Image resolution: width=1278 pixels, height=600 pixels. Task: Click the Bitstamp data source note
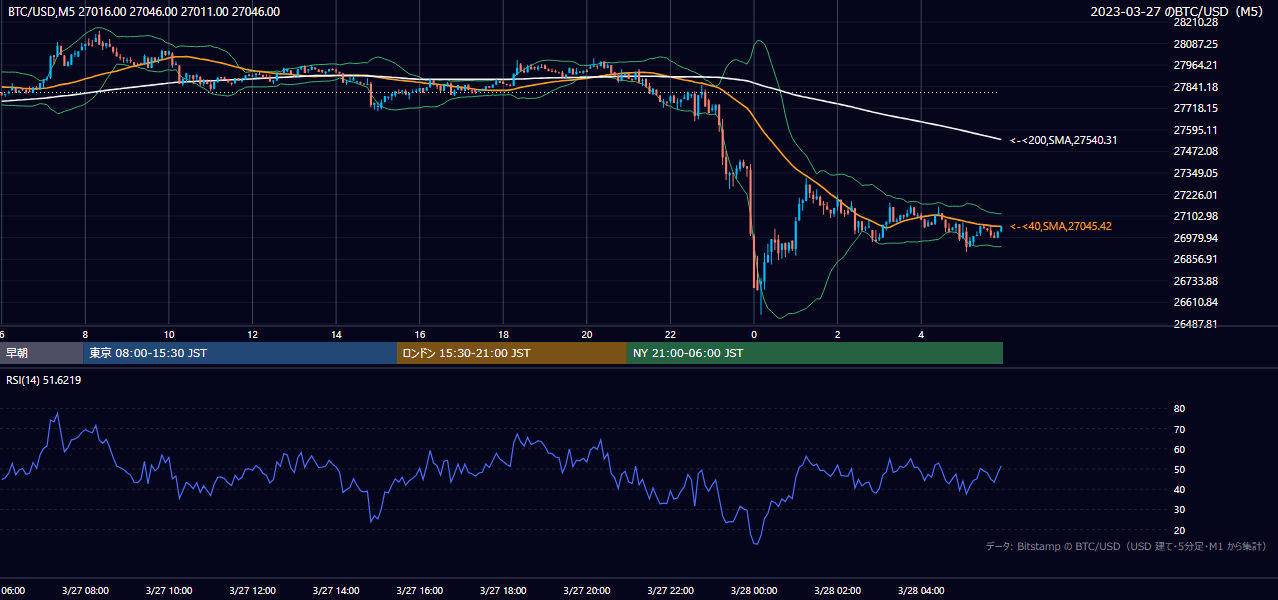click(1126, 547)
